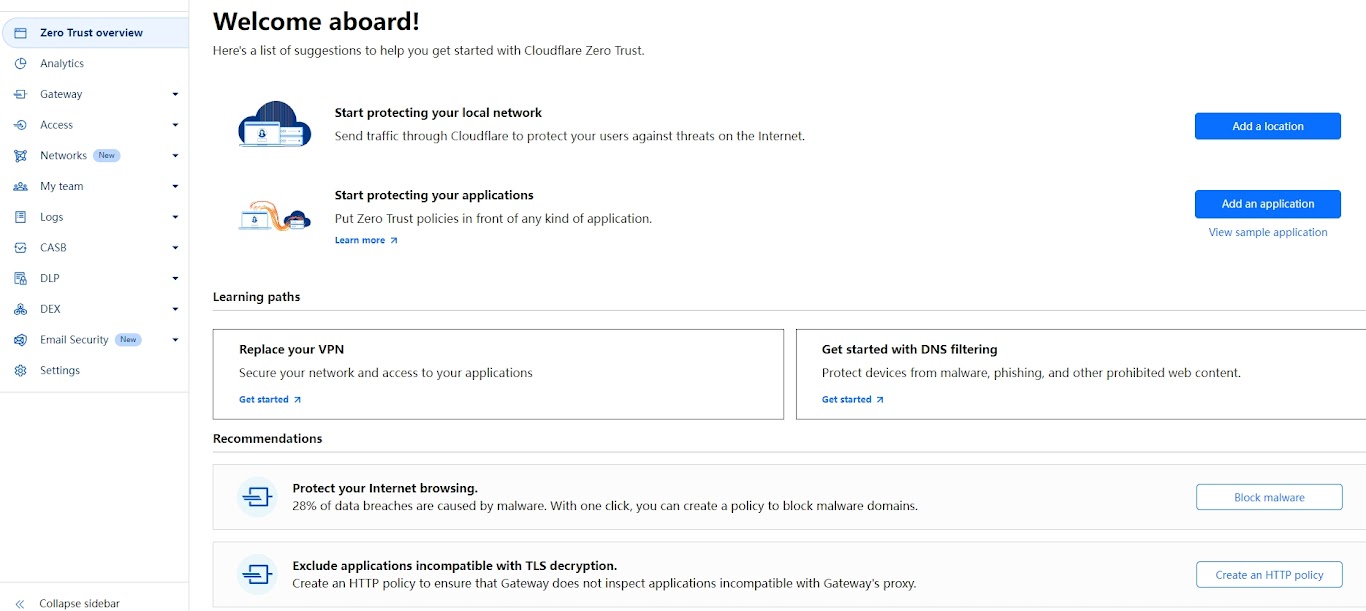Click the Zero Trust overview sidebar icon
The width and height of the screenshot is (1366, 611).
20,33
